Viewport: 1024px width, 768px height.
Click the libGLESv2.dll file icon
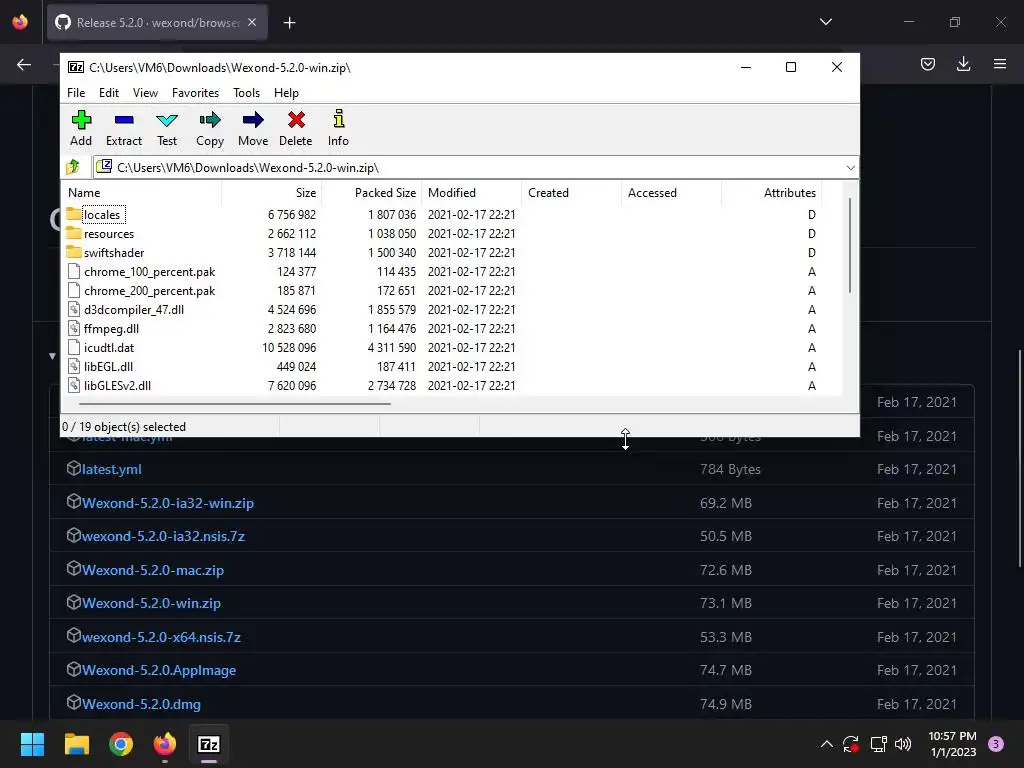74,385
